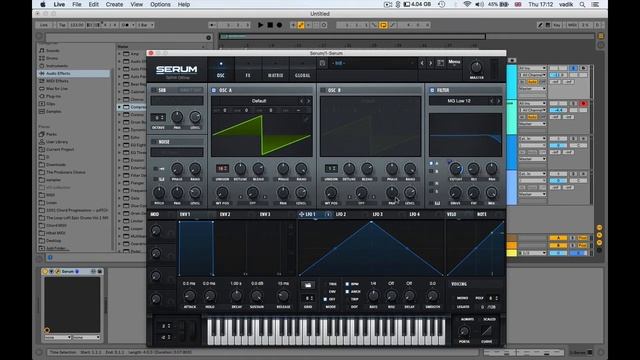
Task: Open the OSC A Default wavetable menu
Action: click(x=259, y=101)
